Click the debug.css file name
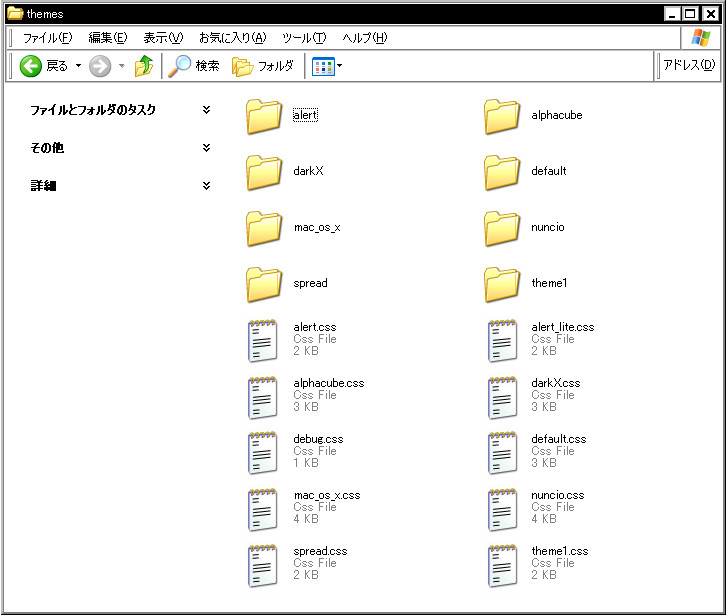The width and height of the screenshot is (727, 616). coord(318,439)
